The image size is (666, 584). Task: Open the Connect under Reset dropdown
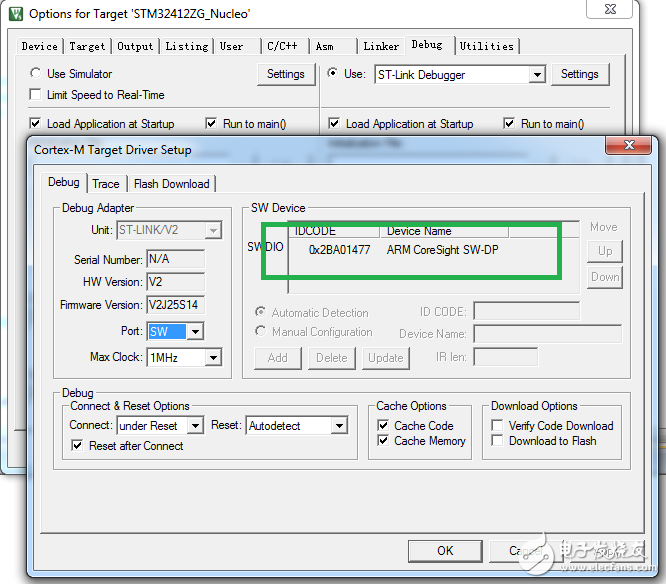click(x=195, y=425)
